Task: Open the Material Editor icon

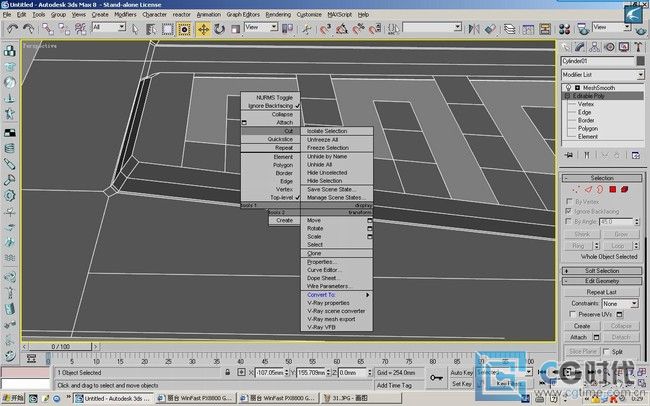Action: point(565,29)
